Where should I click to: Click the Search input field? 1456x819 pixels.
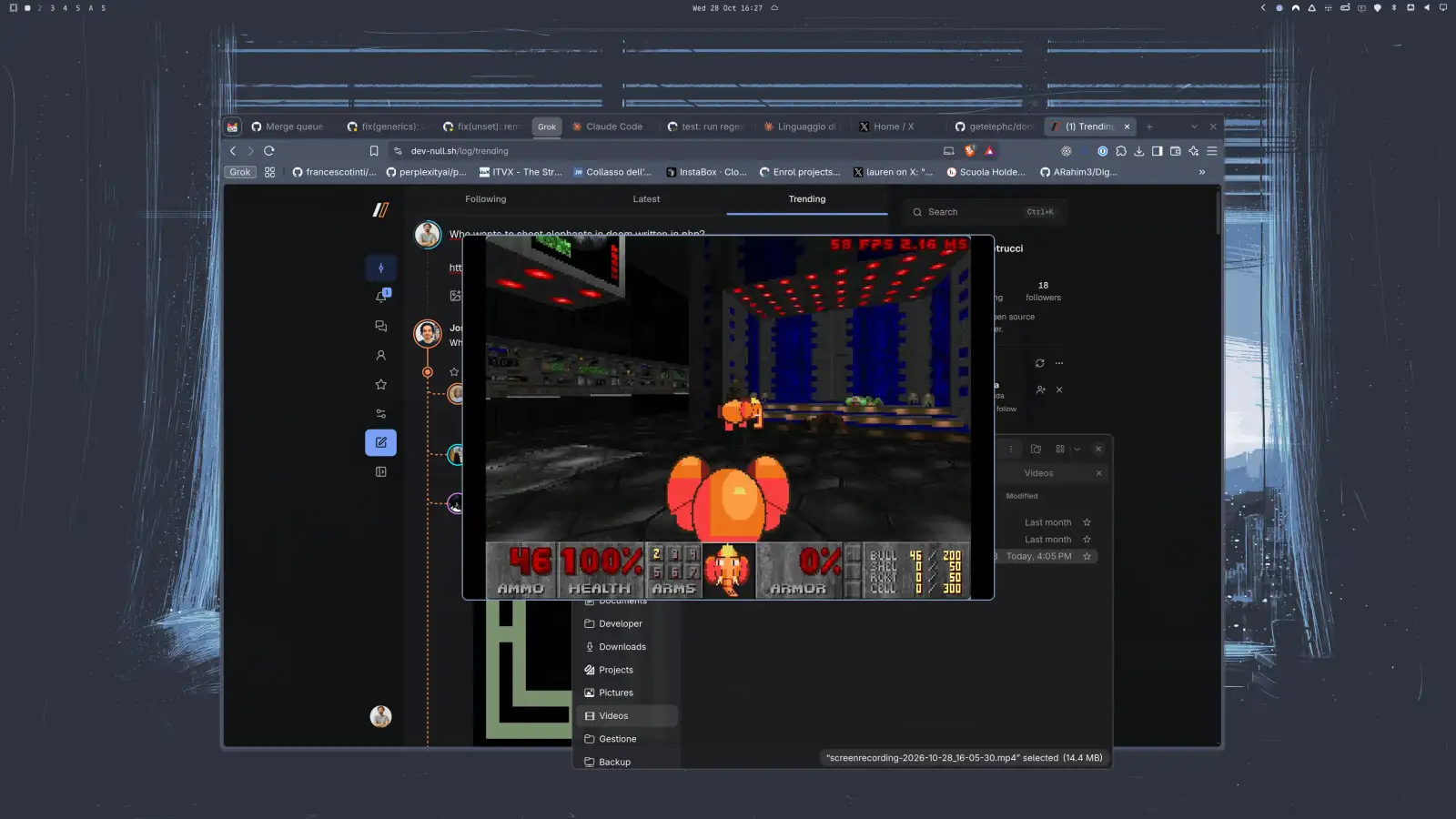[x=985, y=212]
